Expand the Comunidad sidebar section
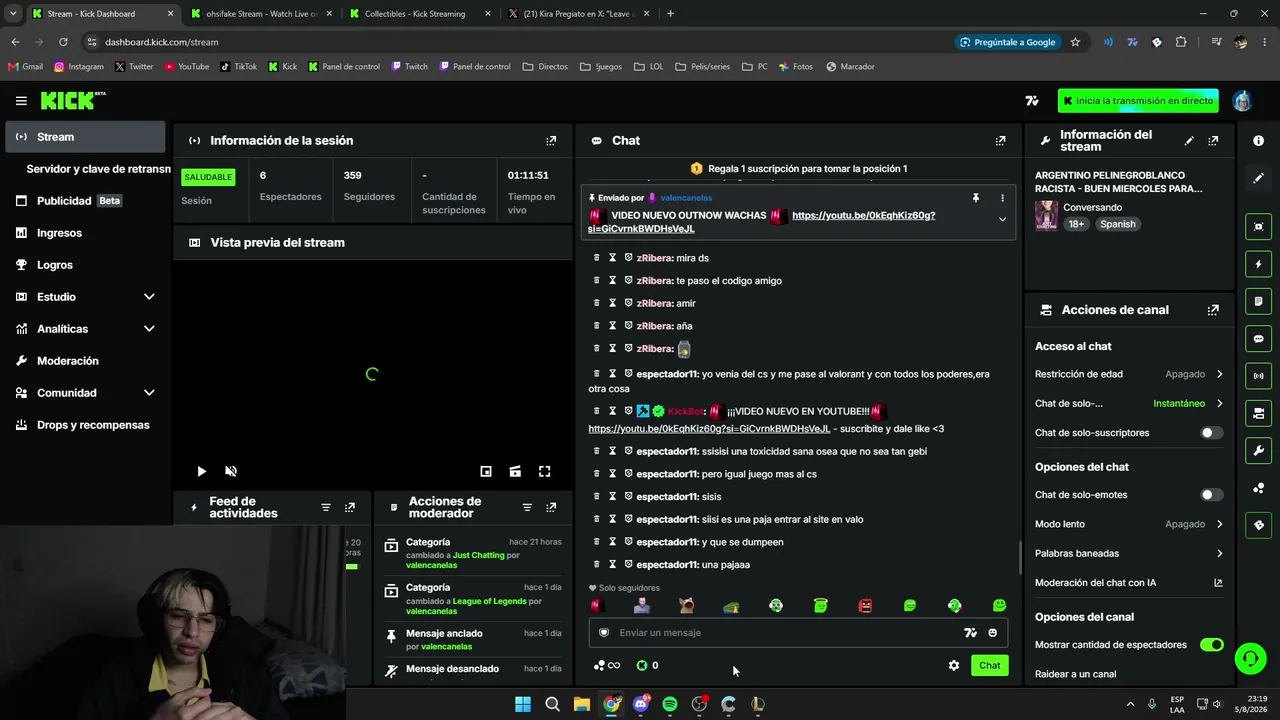Screen dimensions: 1280x720 point(85,393)
